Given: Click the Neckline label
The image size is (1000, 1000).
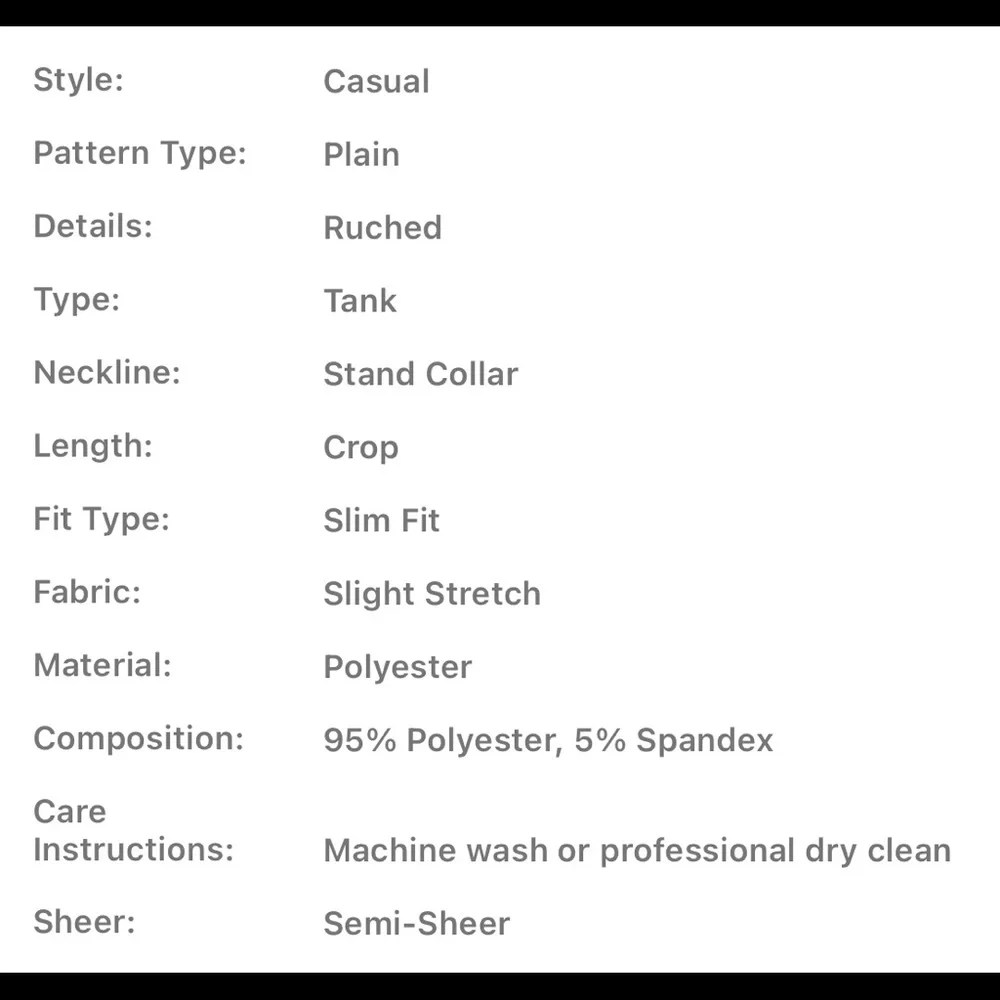Looking at the screenshot, I should [x=107, y=372].
